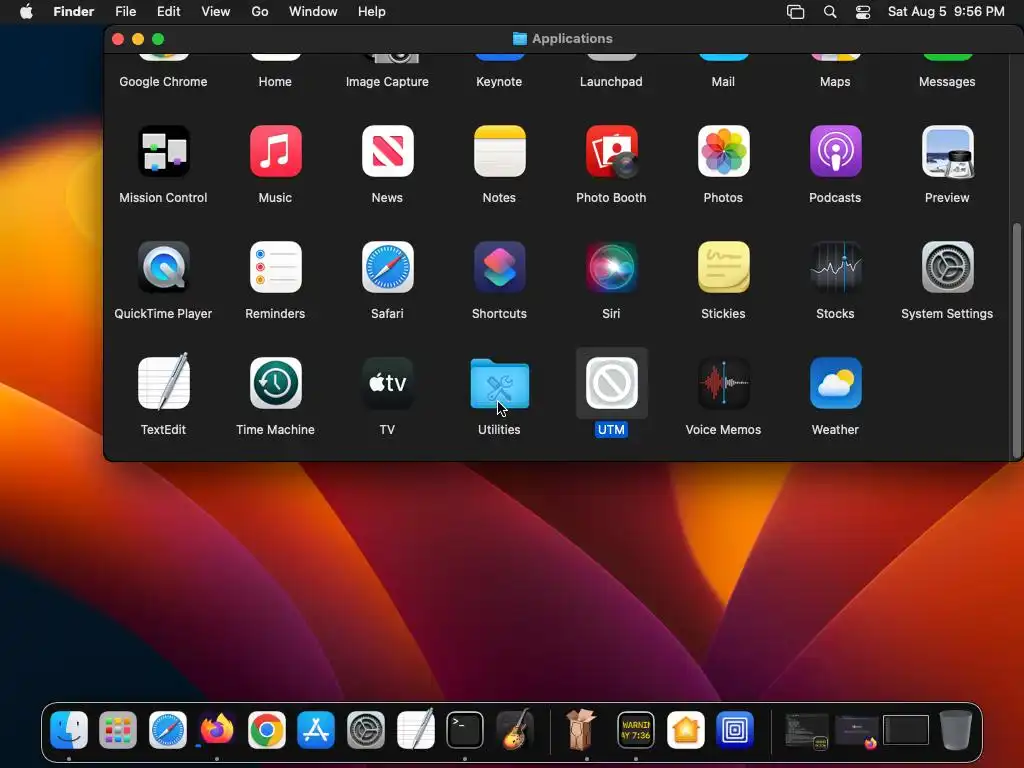1024x768 pixels.
Task: Open the Home app icon in Dock
Action: coord(685,729)
